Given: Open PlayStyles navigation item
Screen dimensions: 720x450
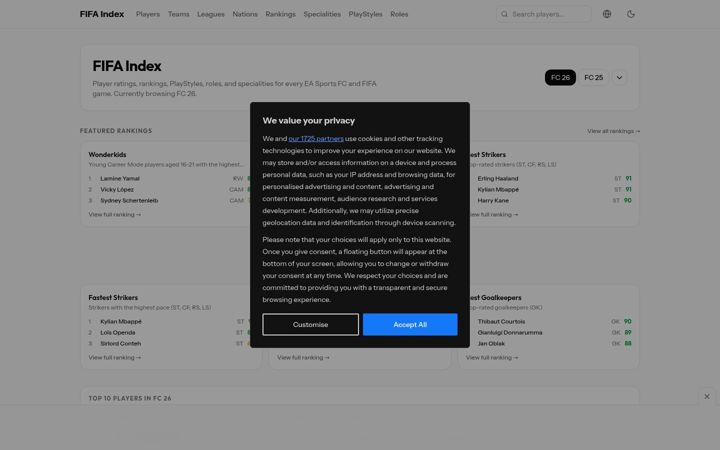Looking at the screenshot, I should [x=366, y=14].
